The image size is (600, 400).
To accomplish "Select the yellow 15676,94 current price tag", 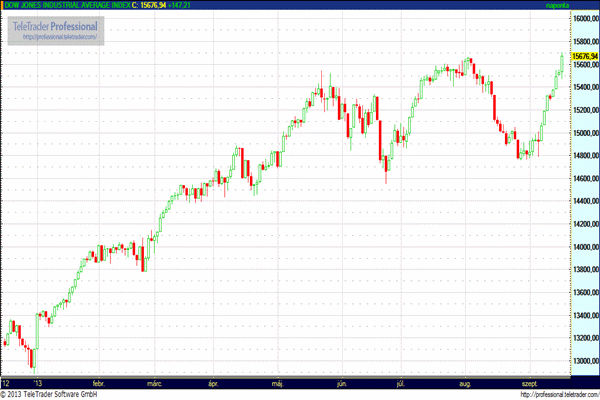I will [x=584, y=56].
